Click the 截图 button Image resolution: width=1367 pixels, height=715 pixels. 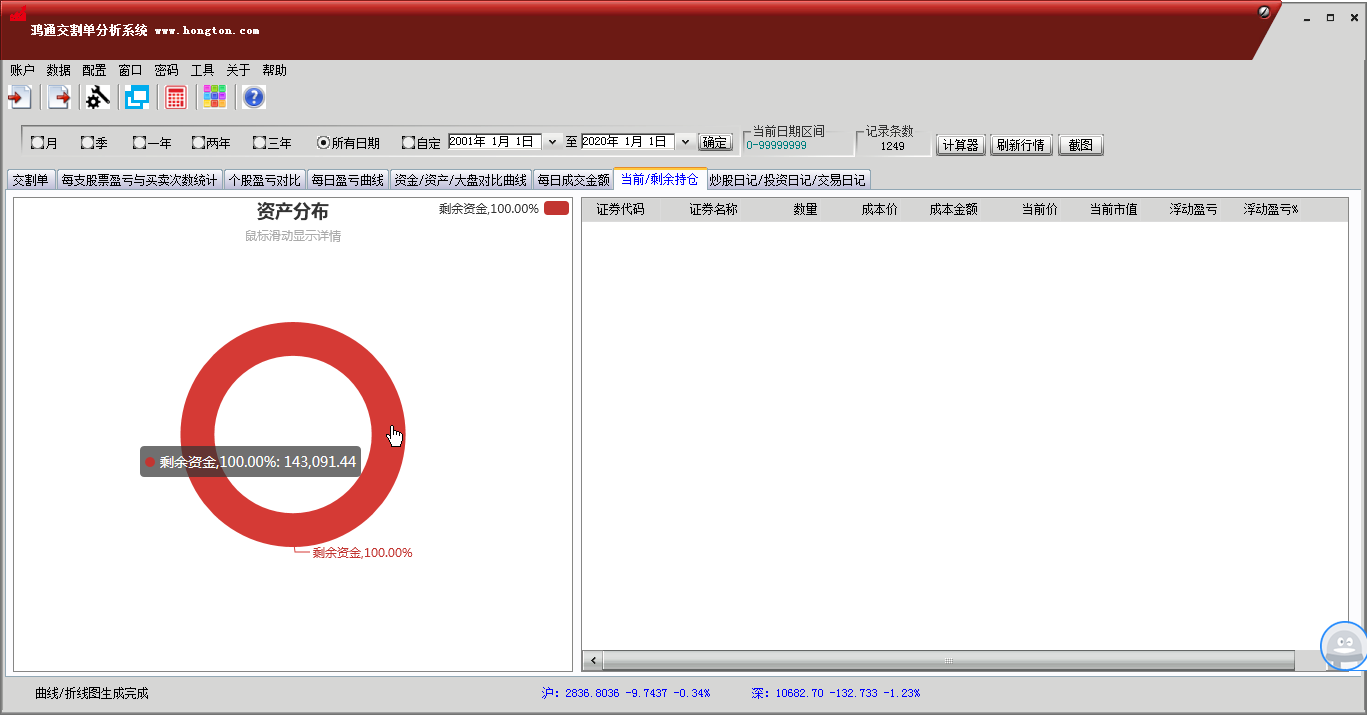click(1080, 145)
